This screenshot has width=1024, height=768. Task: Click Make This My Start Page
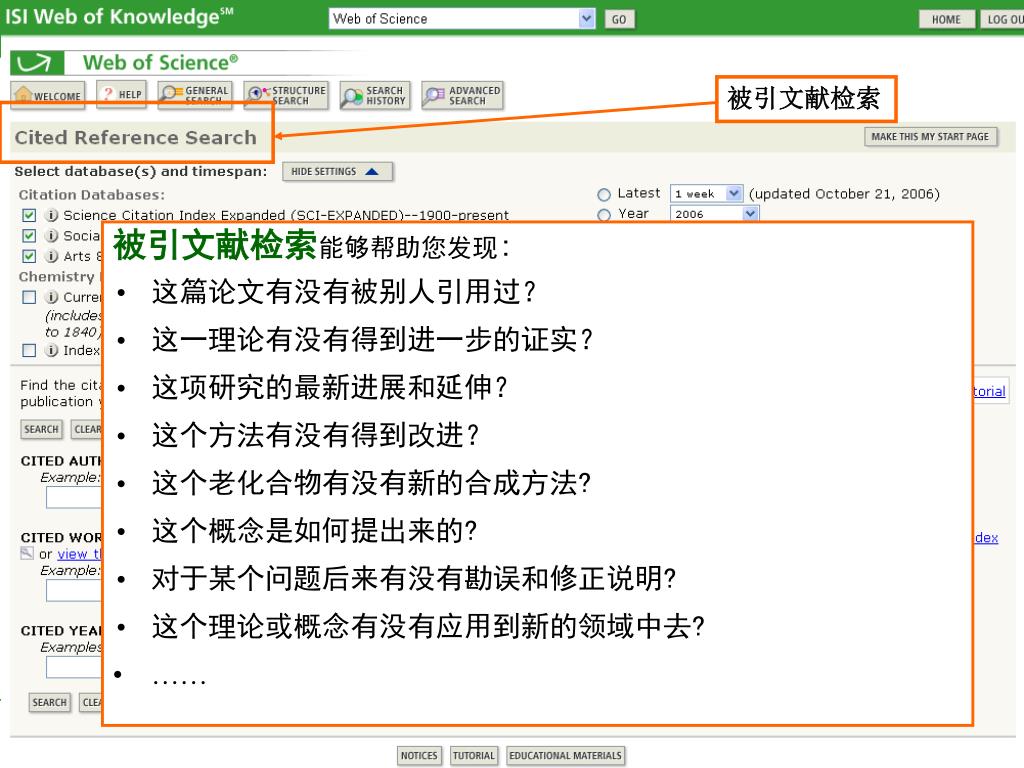coord(931,136)
